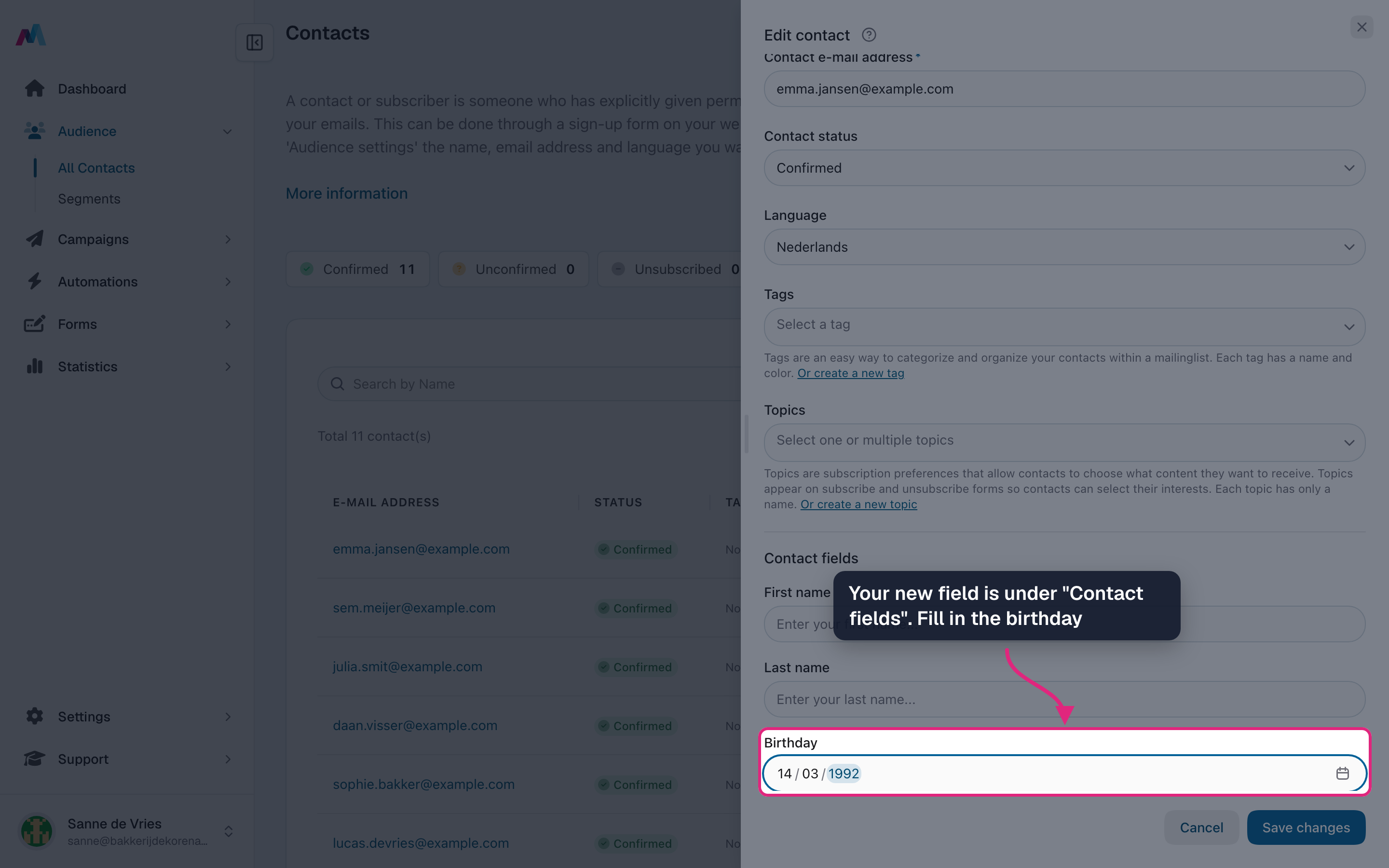Click the Cancel button
The image size is (1389, 868).
coord(1201,827)
